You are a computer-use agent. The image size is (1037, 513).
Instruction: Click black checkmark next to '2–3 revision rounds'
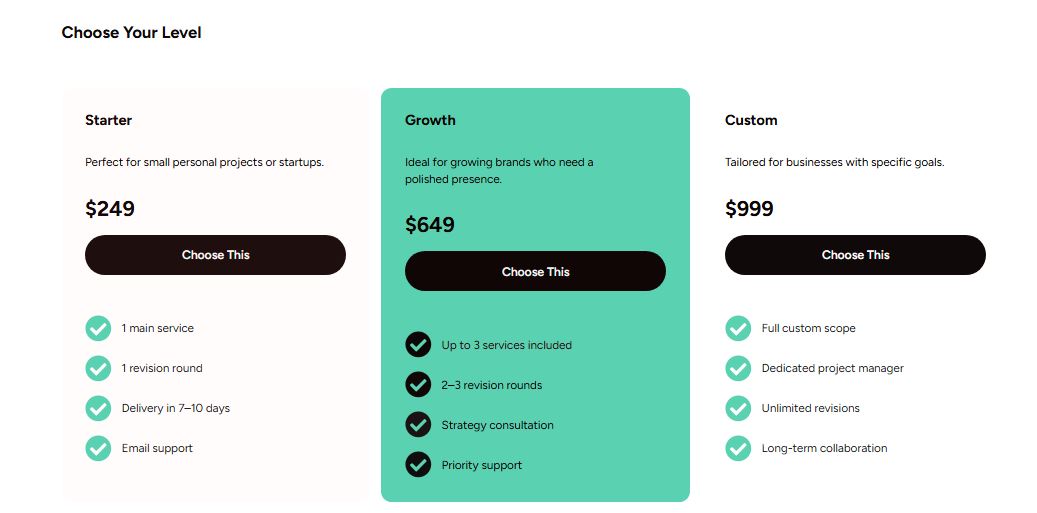pyautogui.click(x=418, y=385)
